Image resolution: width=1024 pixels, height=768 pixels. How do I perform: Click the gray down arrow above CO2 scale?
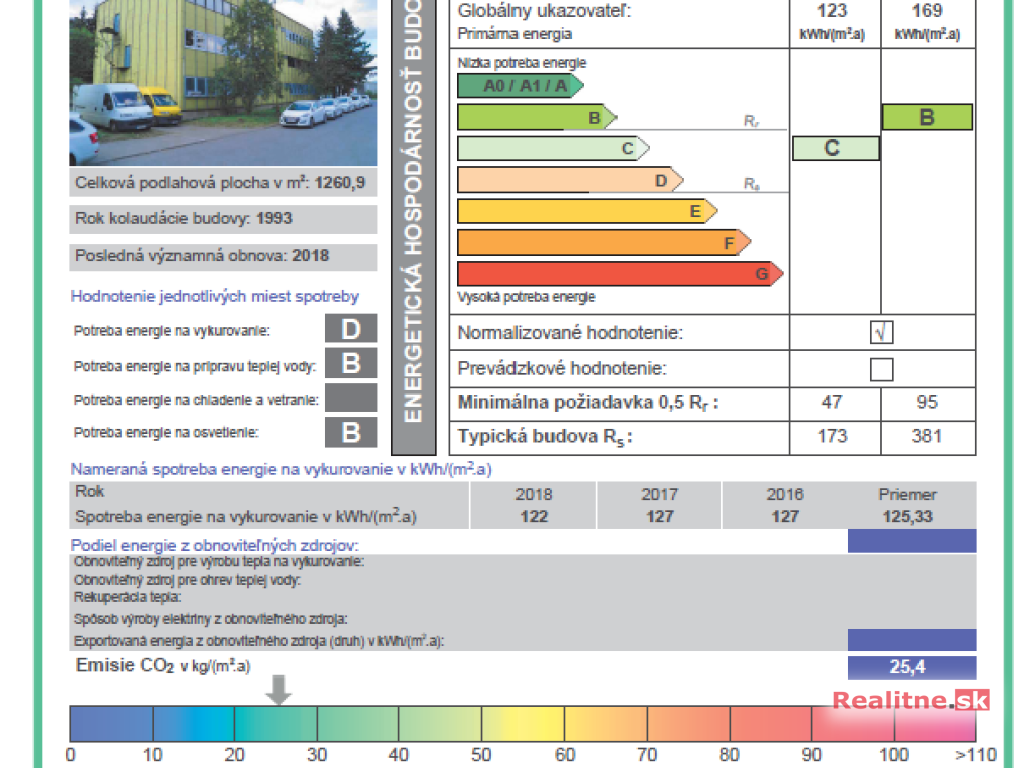click(x=280, y=690)
